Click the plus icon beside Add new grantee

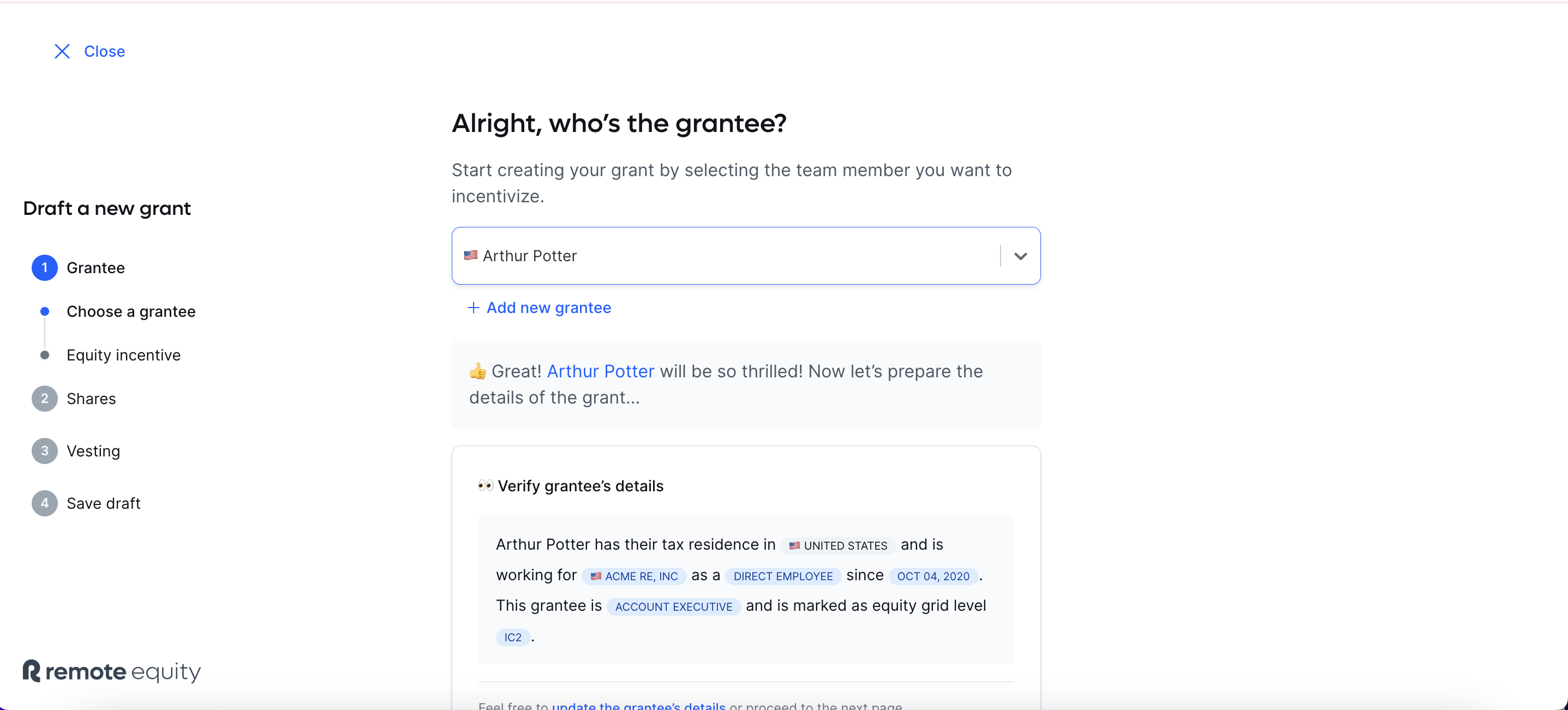coord(473,308)
